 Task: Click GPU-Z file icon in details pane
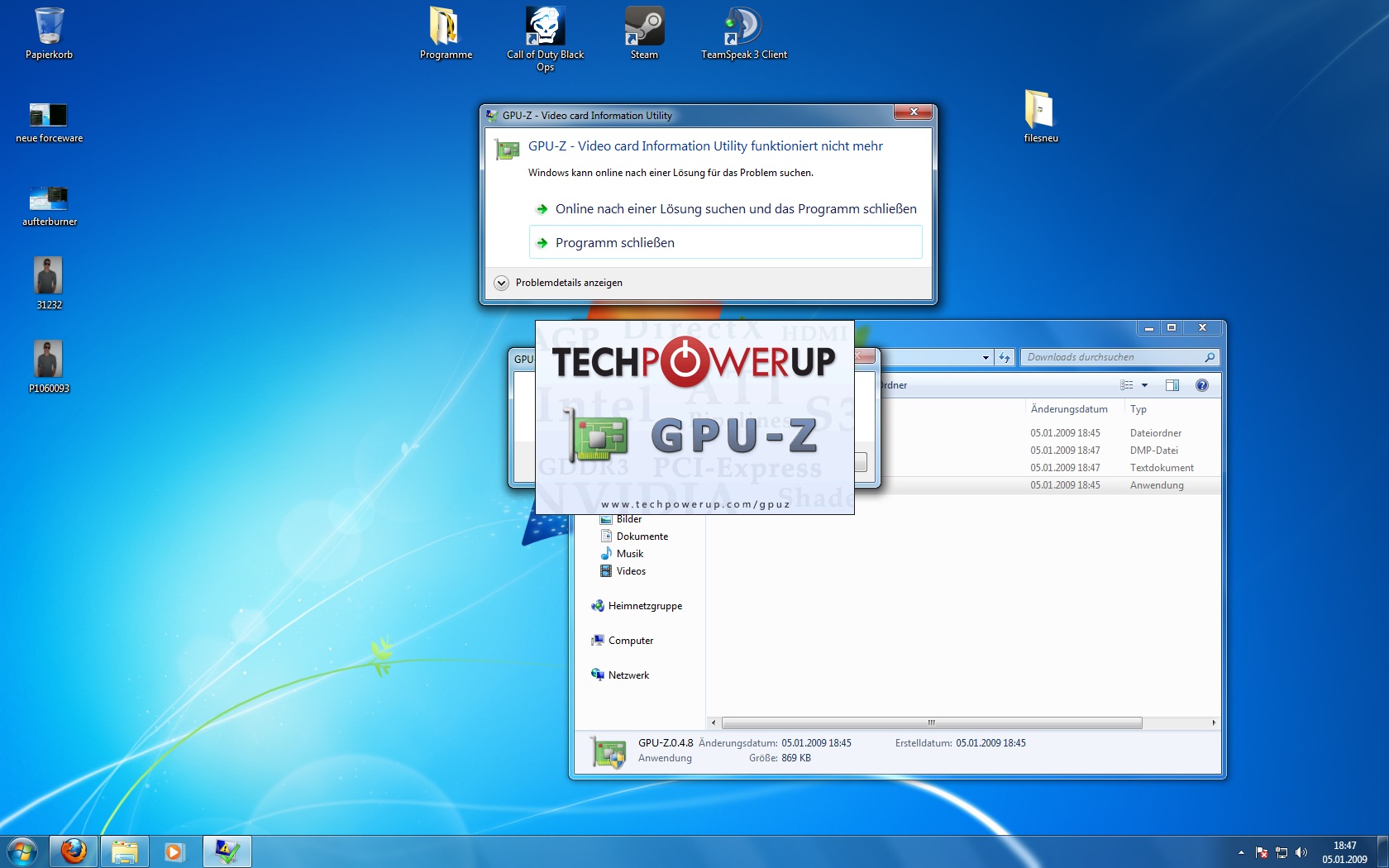point(609,751)
